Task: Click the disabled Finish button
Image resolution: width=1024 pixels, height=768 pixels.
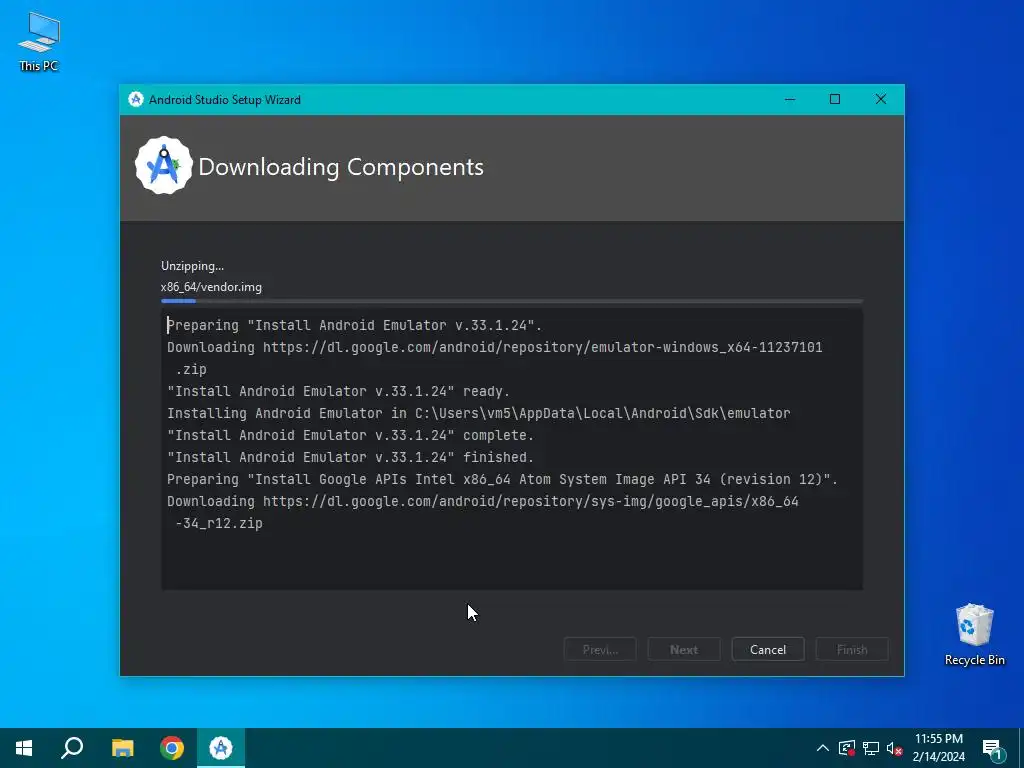Action: tap(852, 649)
